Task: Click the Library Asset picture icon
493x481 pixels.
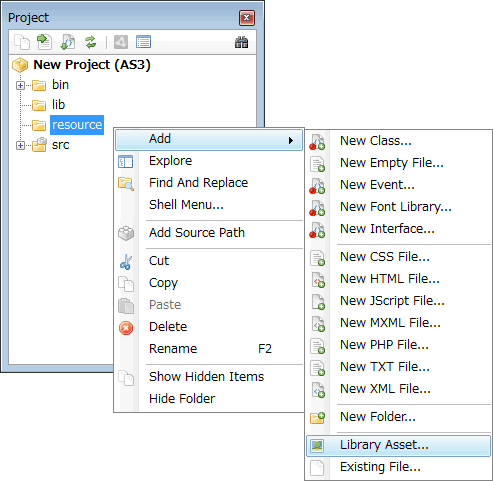Action: pyautogui.click(x=317, y=446)
